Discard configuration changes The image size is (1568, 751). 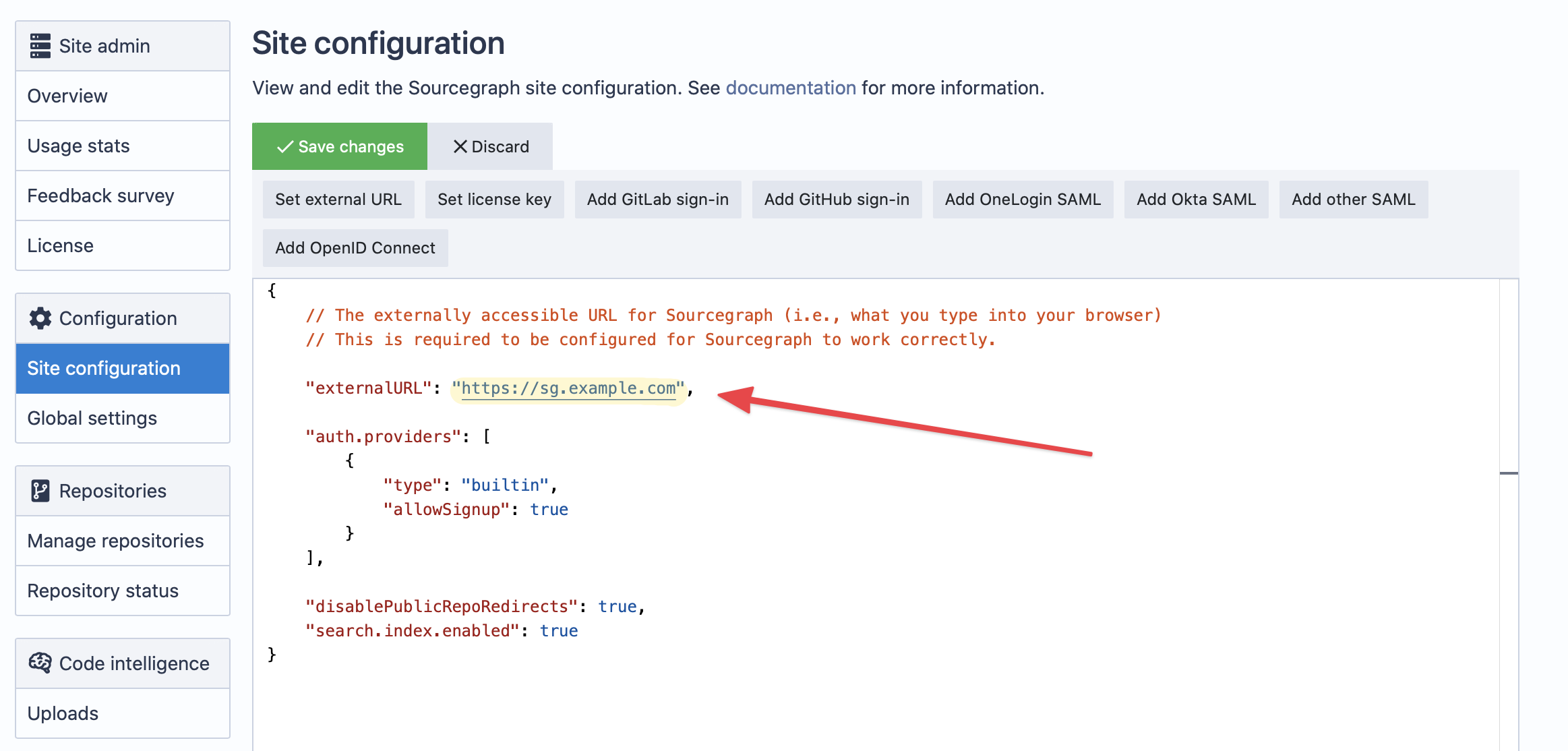tap(491, 146)
